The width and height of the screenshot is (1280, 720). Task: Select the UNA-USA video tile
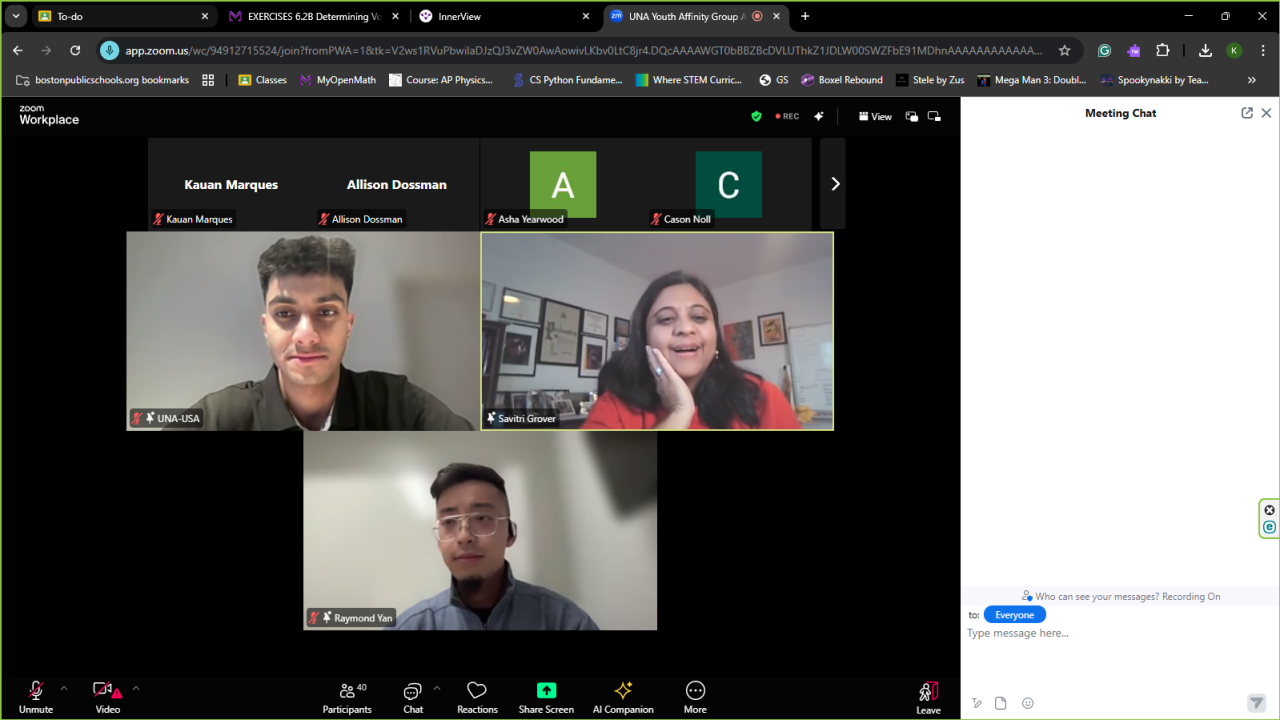coord(303,331)
